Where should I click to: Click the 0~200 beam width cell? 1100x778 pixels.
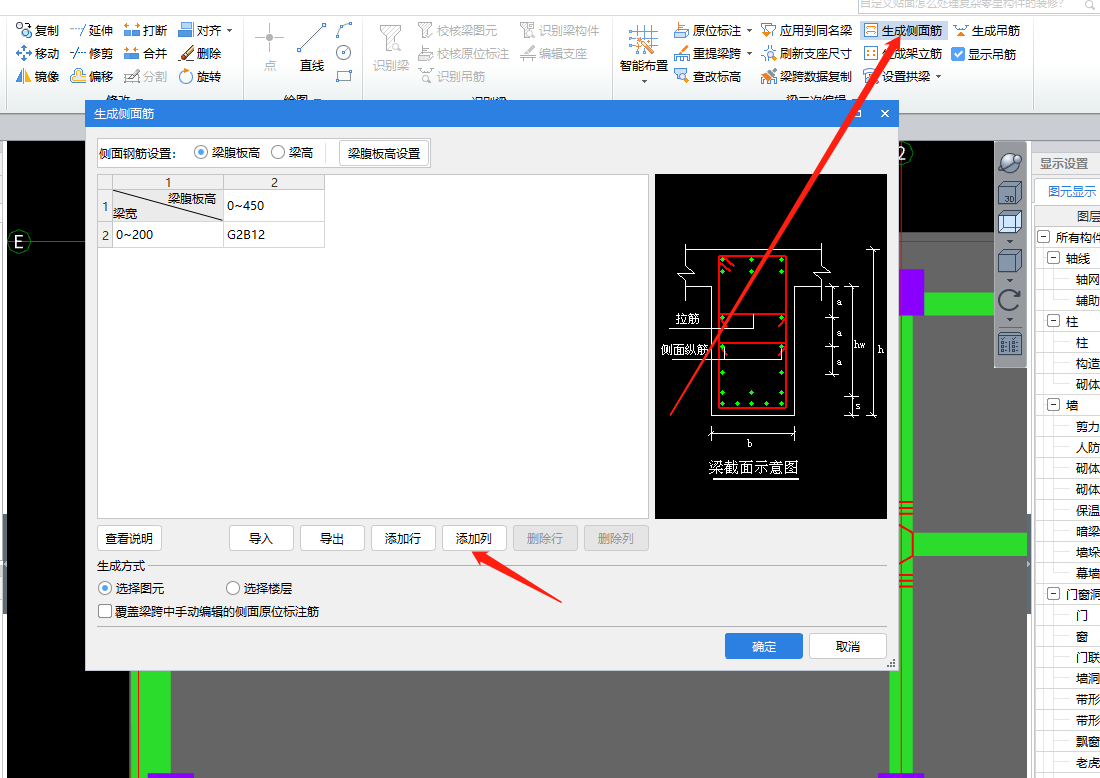pyautogui.click(x=168, y=234)
